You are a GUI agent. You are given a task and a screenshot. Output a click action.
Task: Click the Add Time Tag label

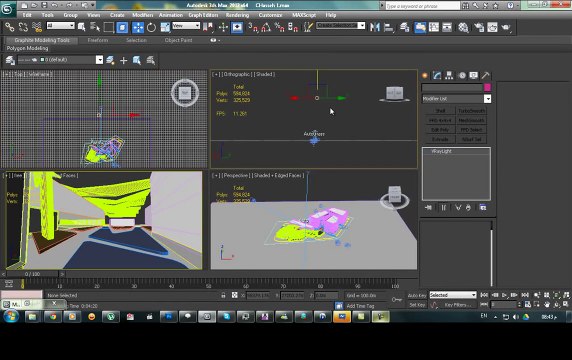[x=360, y=306]
